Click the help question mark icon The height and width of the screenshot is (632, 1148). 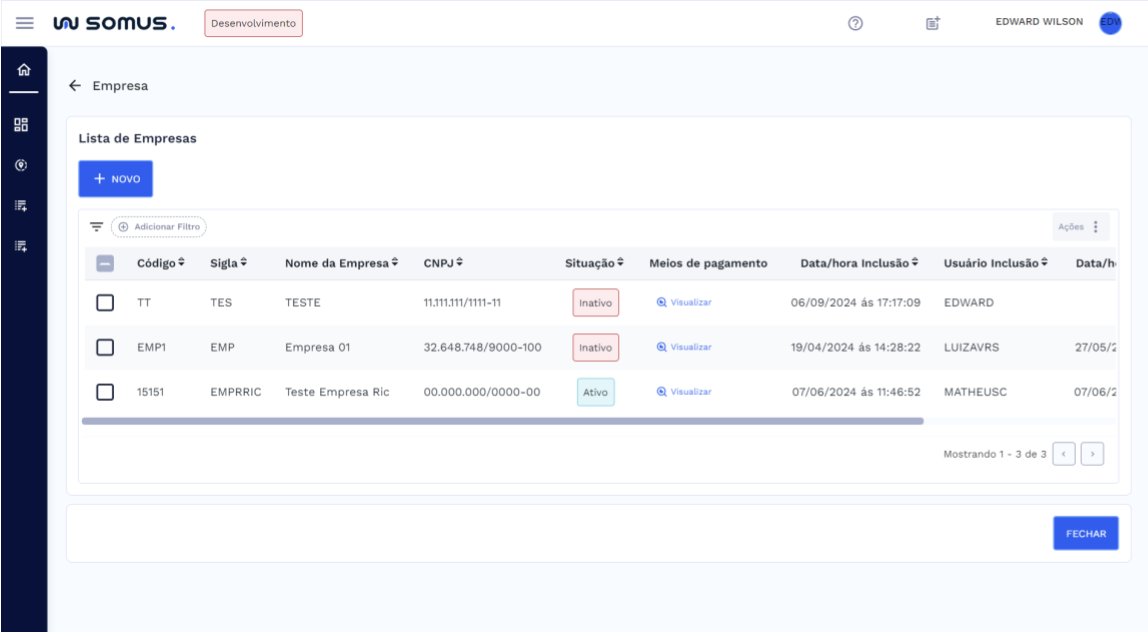(855, 23)
